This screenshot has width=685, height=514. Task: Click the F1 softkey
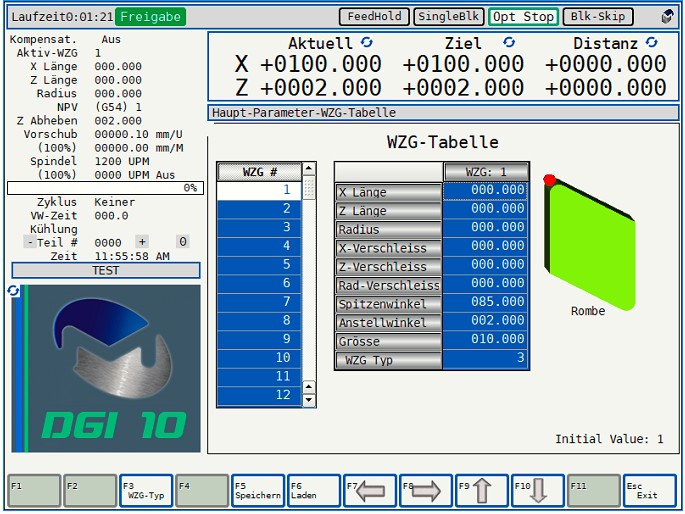(34, 490)
